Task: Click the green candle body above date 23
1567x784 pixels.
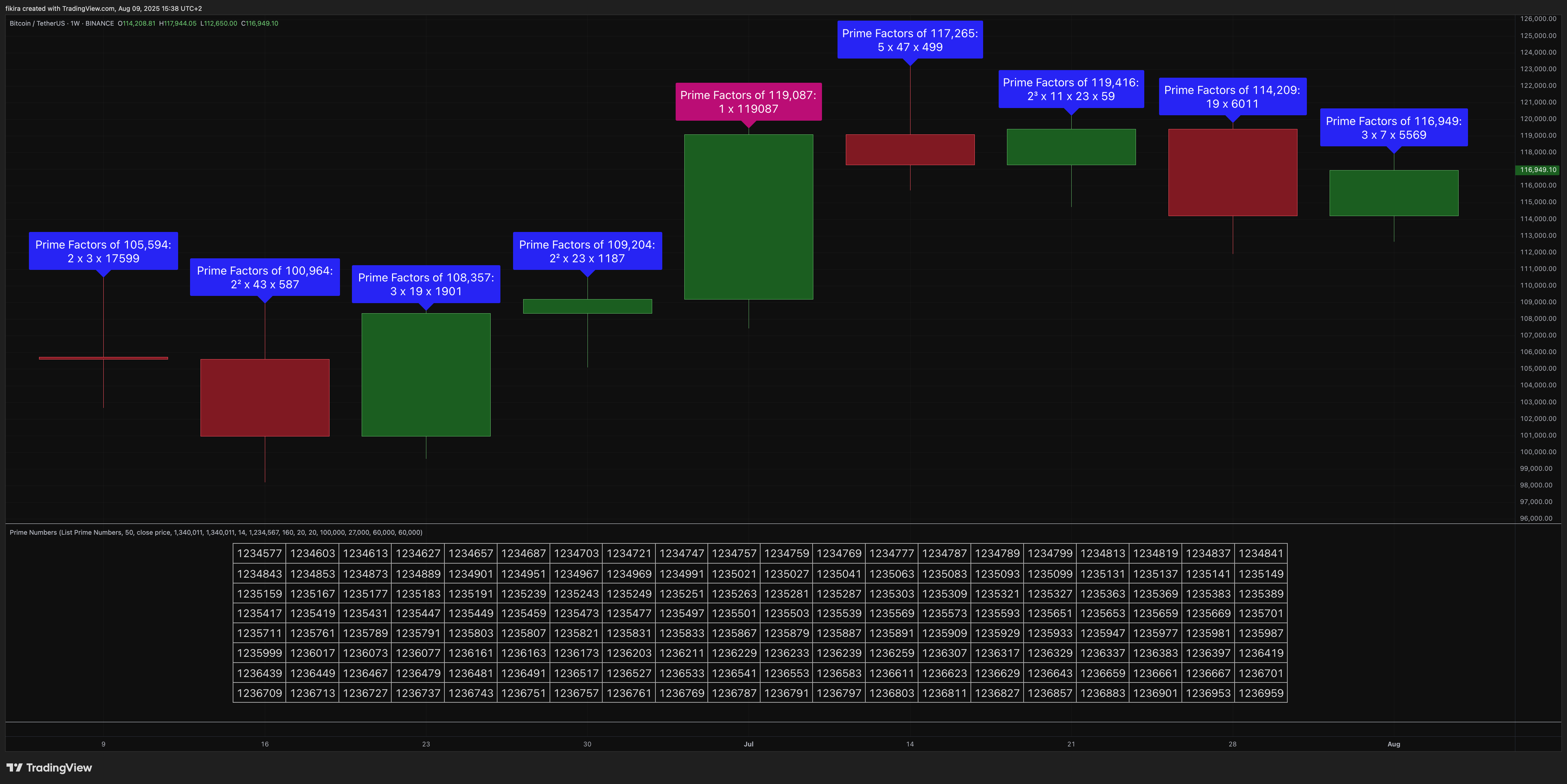Action: click(426, 375)
